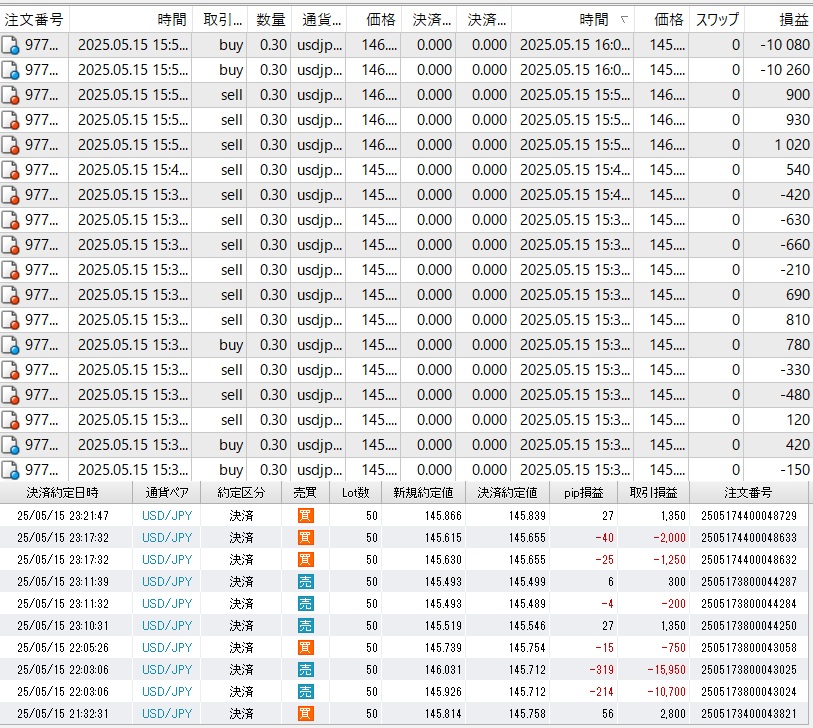This screenshot has height=728, width=813.
Task: Open the USD/JPY link in the 22:05:26 row
Action: pos(167,647)
